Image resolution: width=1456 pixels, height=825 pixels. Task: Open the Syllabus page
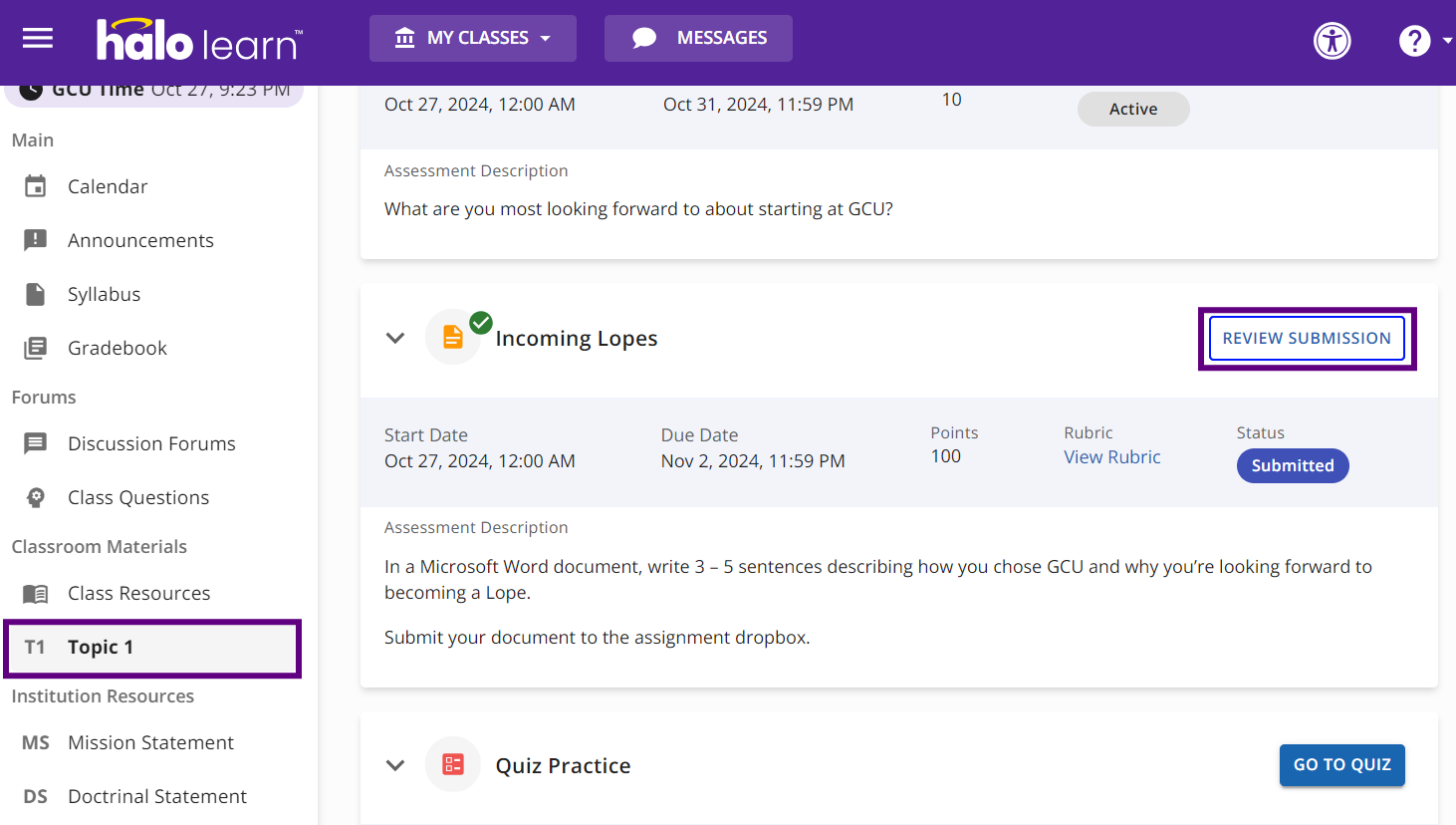pos(104,294)
